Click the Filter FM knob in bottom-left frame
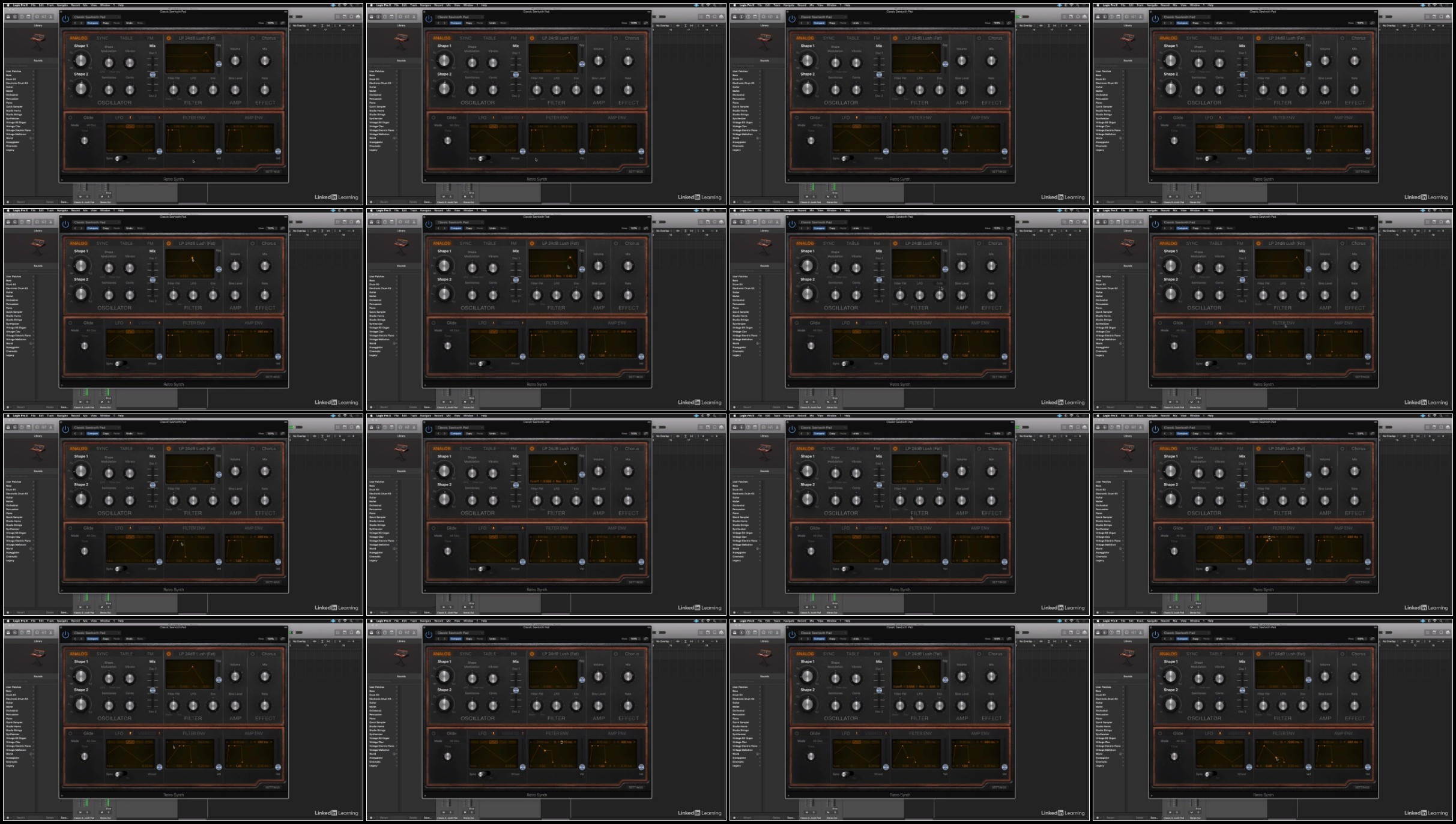This screenshot has height=824, width=1456. 174,706
